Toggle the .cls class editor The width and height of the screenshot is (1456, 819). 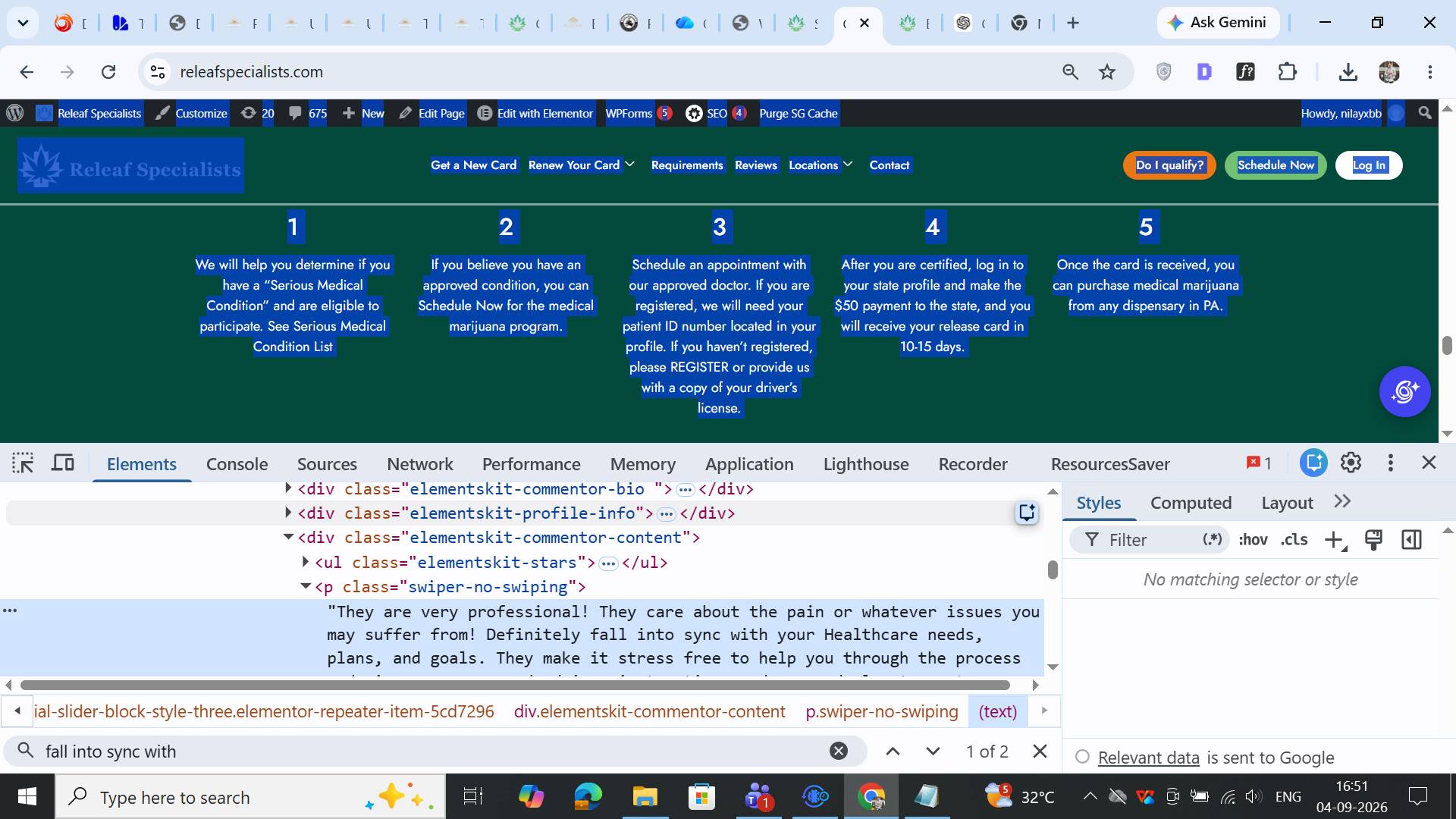pos(1294,539)
